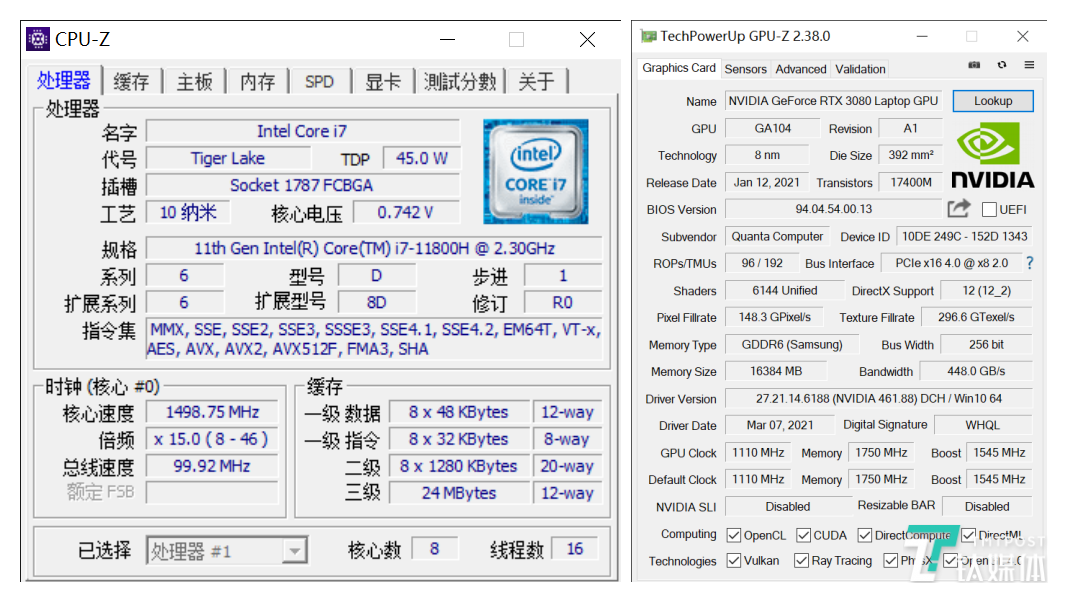The width and height of the screenshot is (1067, 602).
Task: Click the 倍频 multiplier x 15.0 value
Action: [212, 439]
